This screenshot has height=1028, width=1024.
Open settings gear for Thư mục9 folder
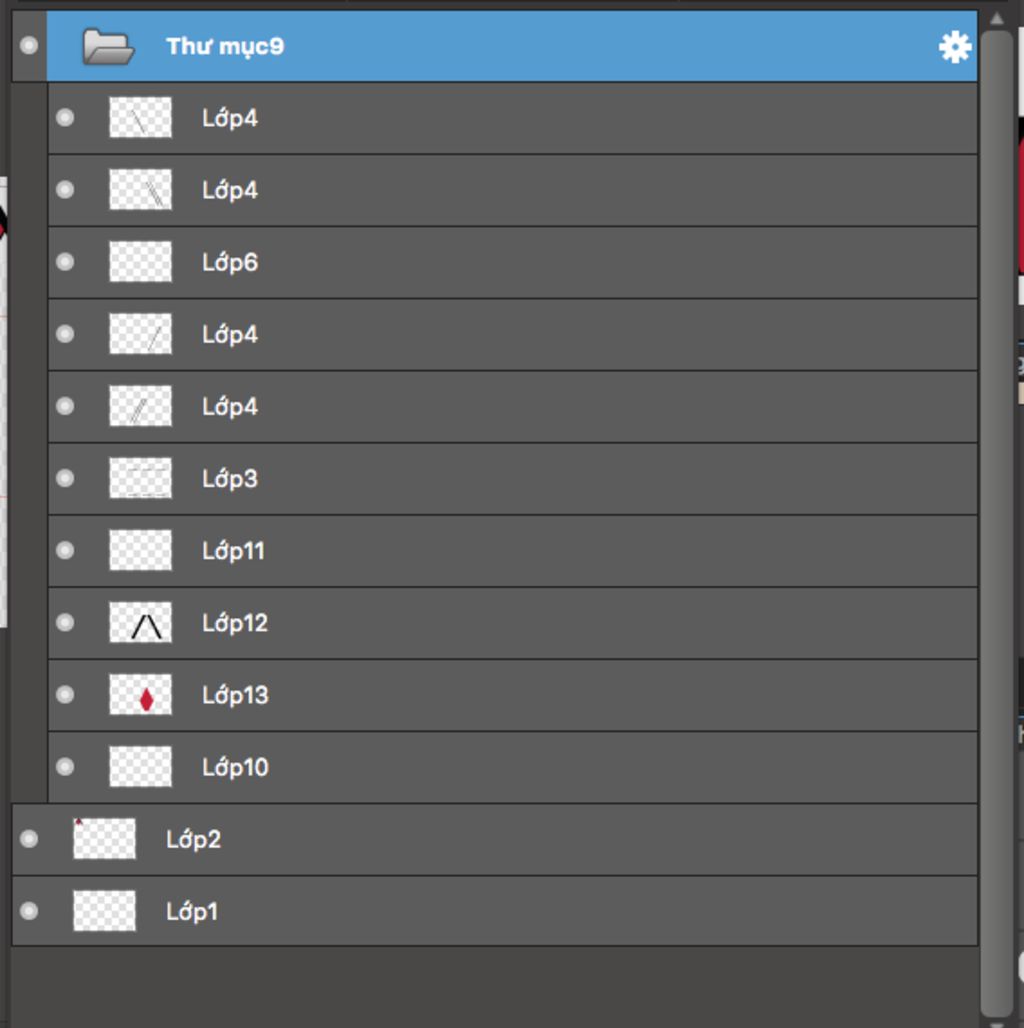(x=955, y=47)
